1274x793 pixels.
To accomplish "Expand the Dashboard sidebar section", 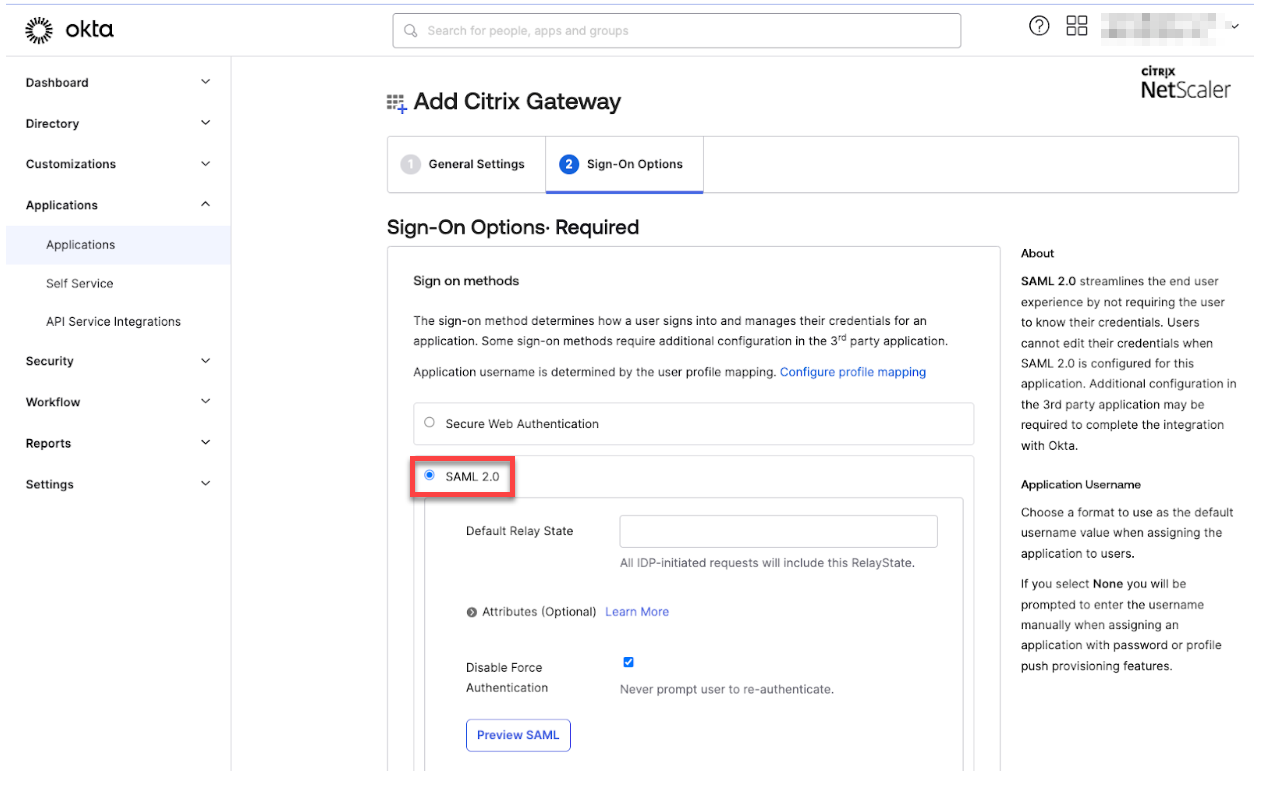I will point(205,82).
